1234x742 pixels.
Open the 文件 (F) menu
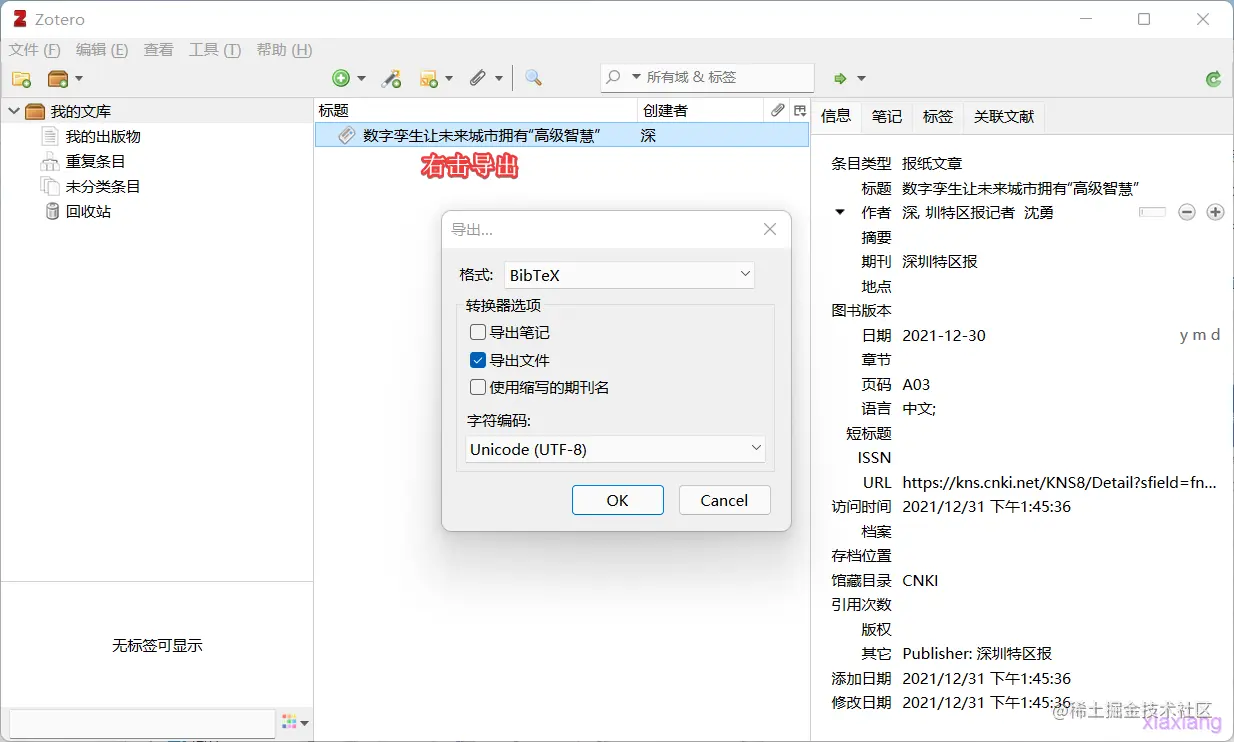click(x=35, y=50)
